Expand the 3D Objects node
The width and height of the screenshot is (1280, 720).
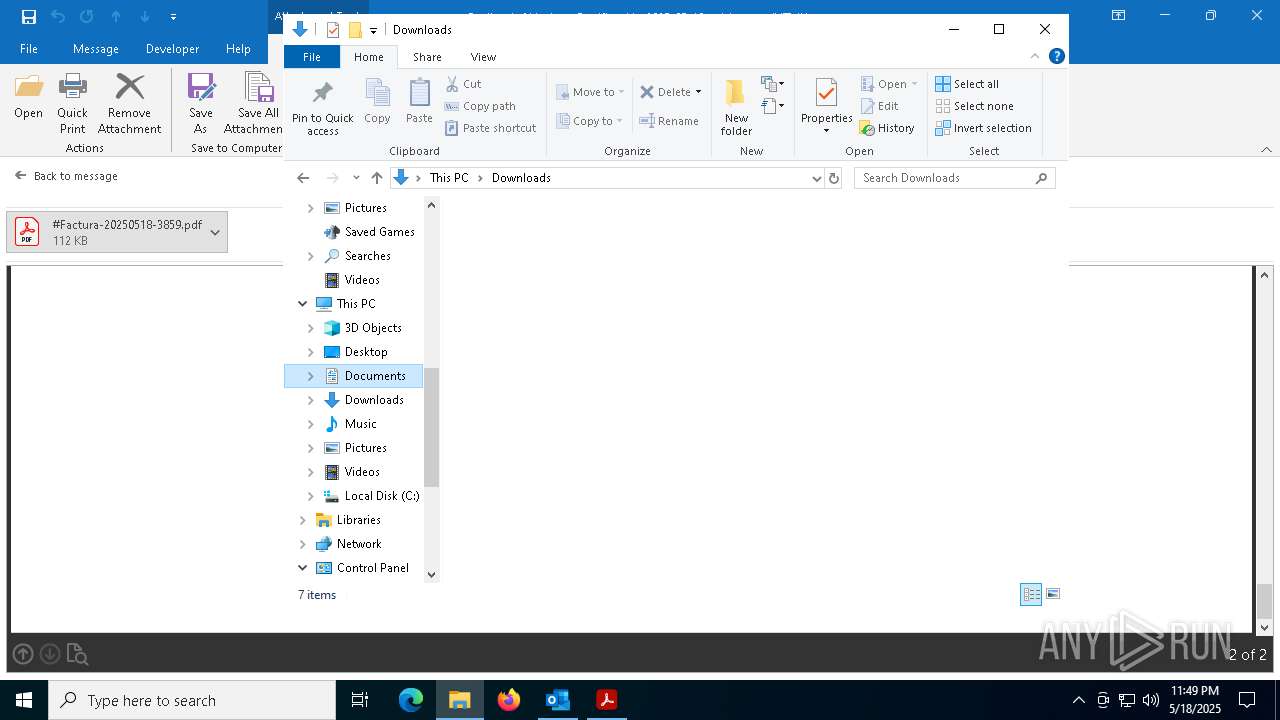(x=310, y=328)
